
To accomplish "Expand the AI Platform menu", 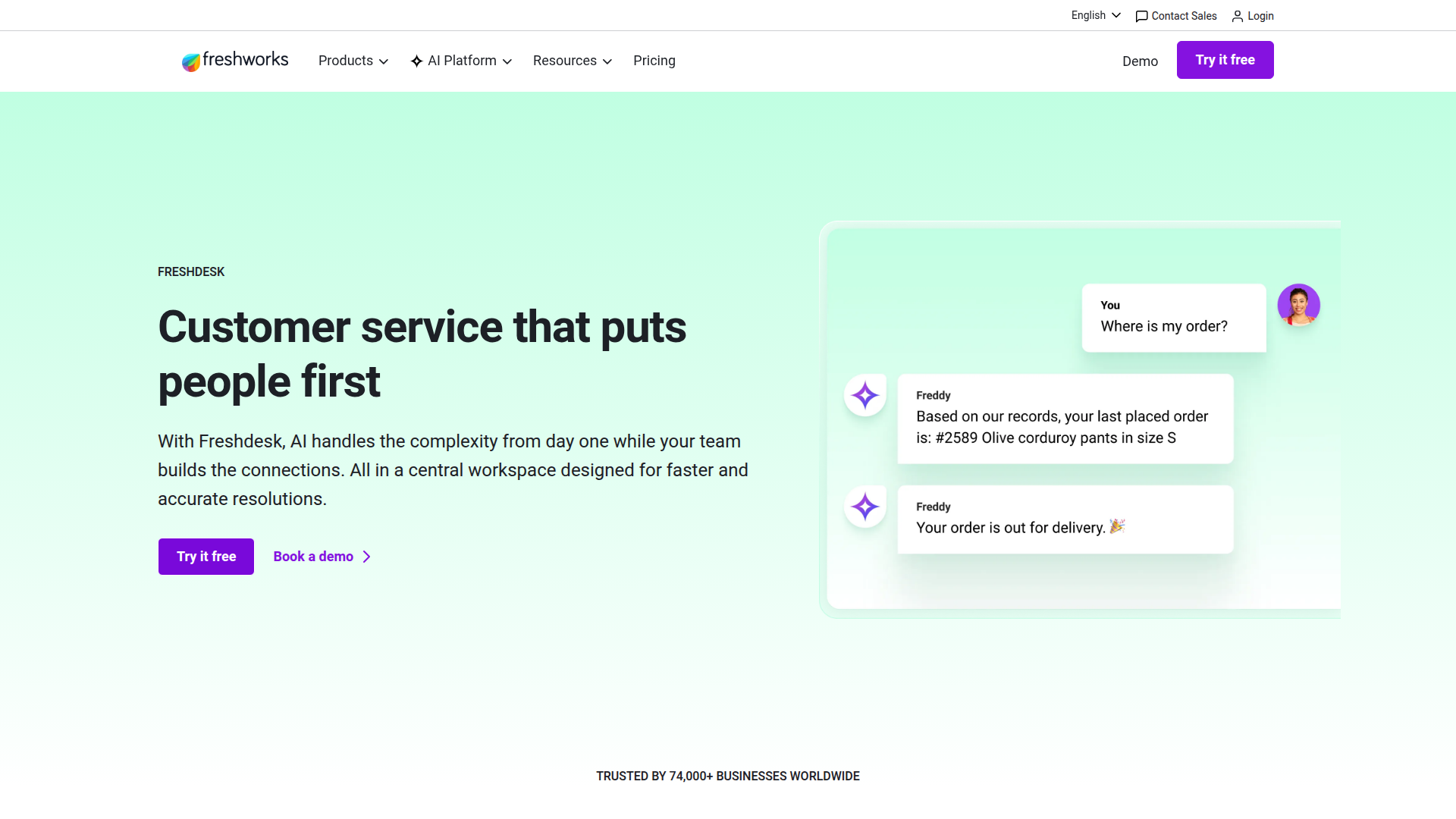I will click(x=461, y=61).
